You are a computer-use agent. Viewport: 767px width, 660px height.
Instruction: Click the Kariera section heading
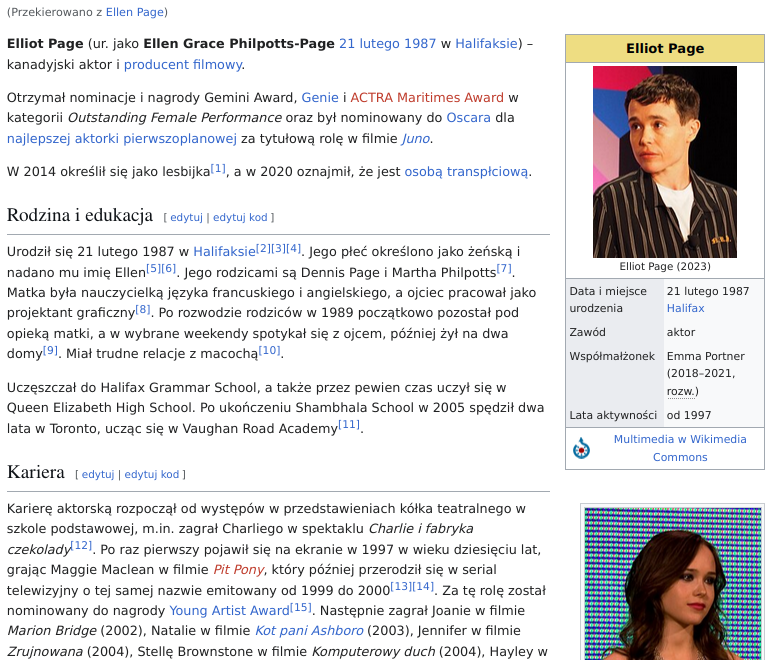(36, 473)
